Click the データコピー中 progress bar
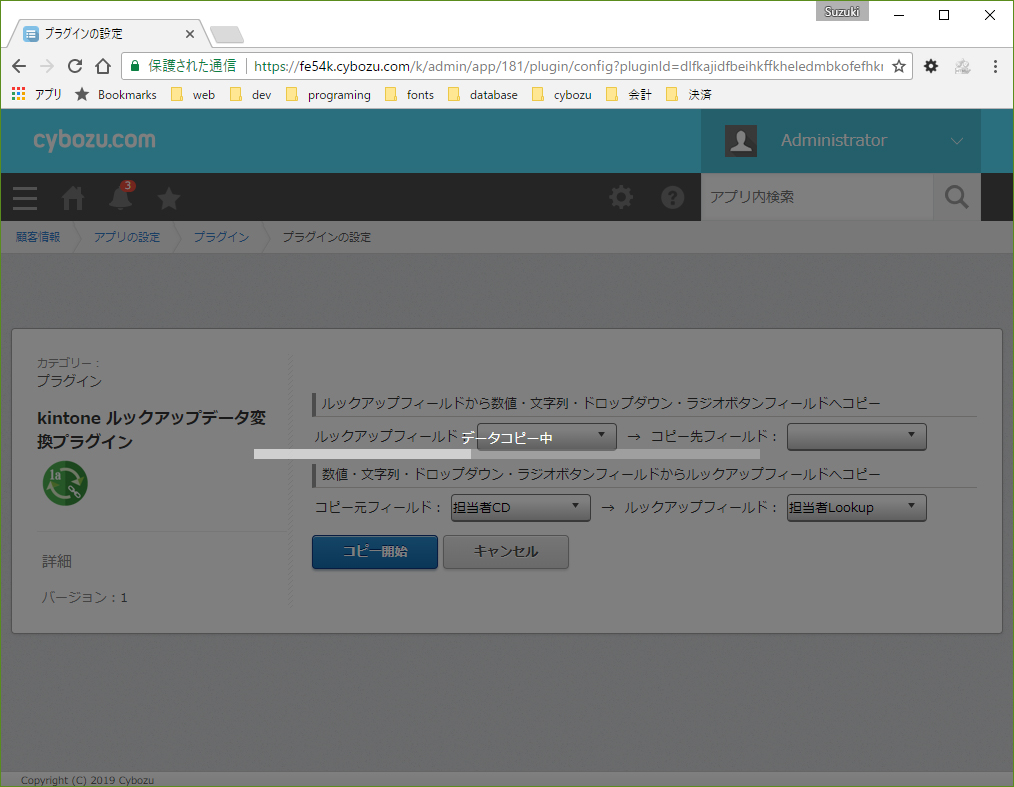Image resolution: width=1014 pixels, height=787 pixels. coord(507,454)
